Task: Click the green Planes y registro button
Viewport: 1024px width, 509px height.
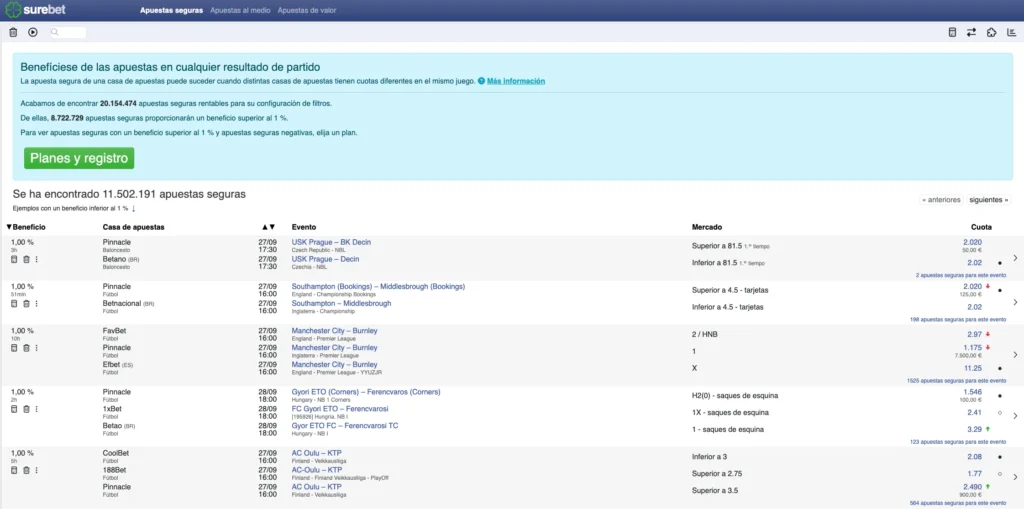Action: (x=79, y=158)
